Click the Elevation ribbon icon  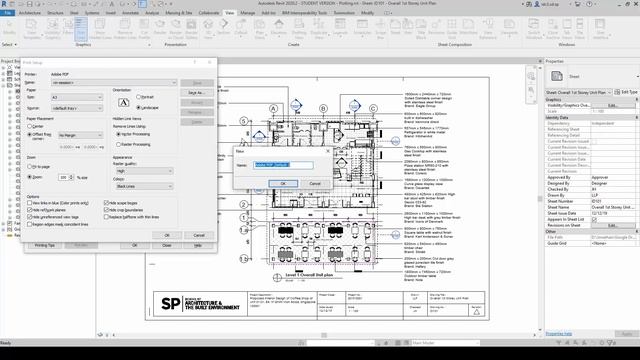pos(279,28)
